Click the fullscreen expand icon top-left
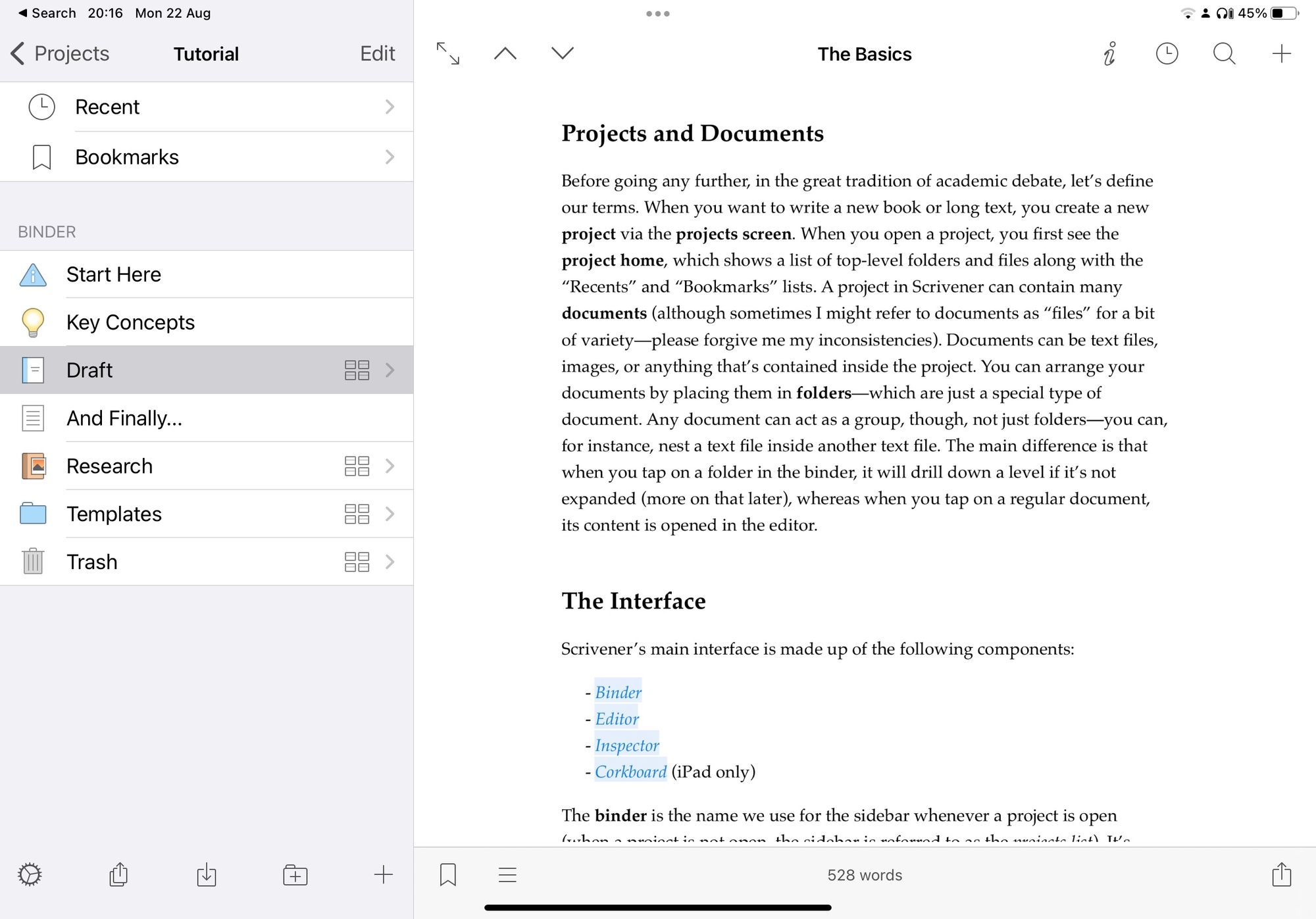This screenshot has height=919, width=1316. (x=448, y=53)
